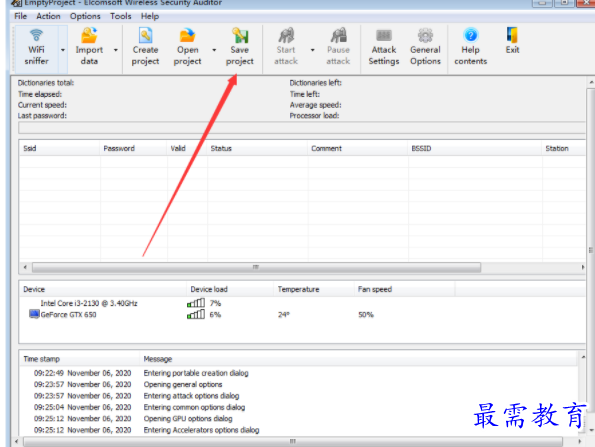Image resolution: width=595 pixels, height=447 pixels.
Task: Click the Open project icon
Action: pyautogui.click(x=187, y=36)
